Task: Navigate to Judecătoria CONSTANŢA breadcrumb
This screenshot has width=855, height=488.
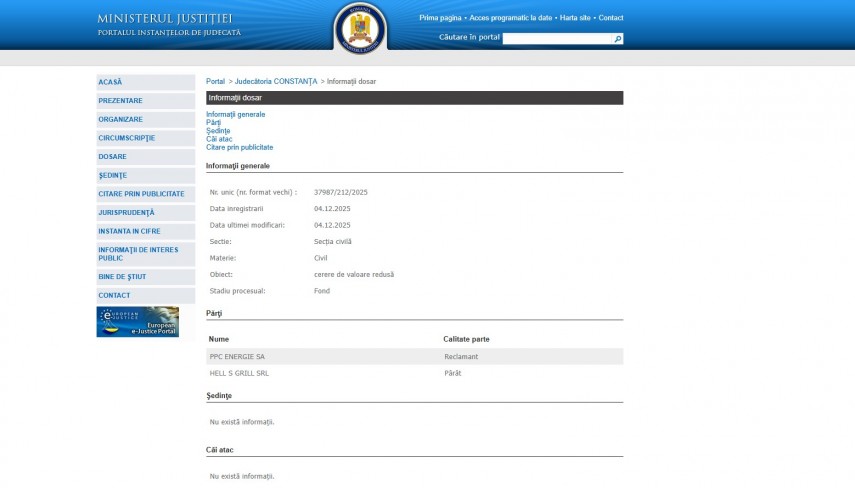Action: click(275, 81)
